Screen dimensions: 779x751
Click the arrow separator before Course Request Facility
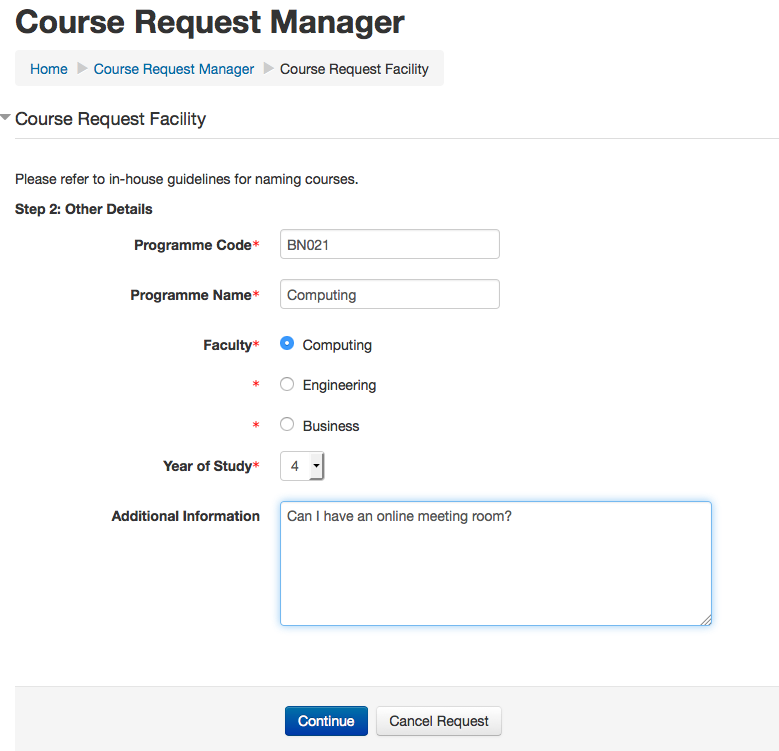click(268, 69)
